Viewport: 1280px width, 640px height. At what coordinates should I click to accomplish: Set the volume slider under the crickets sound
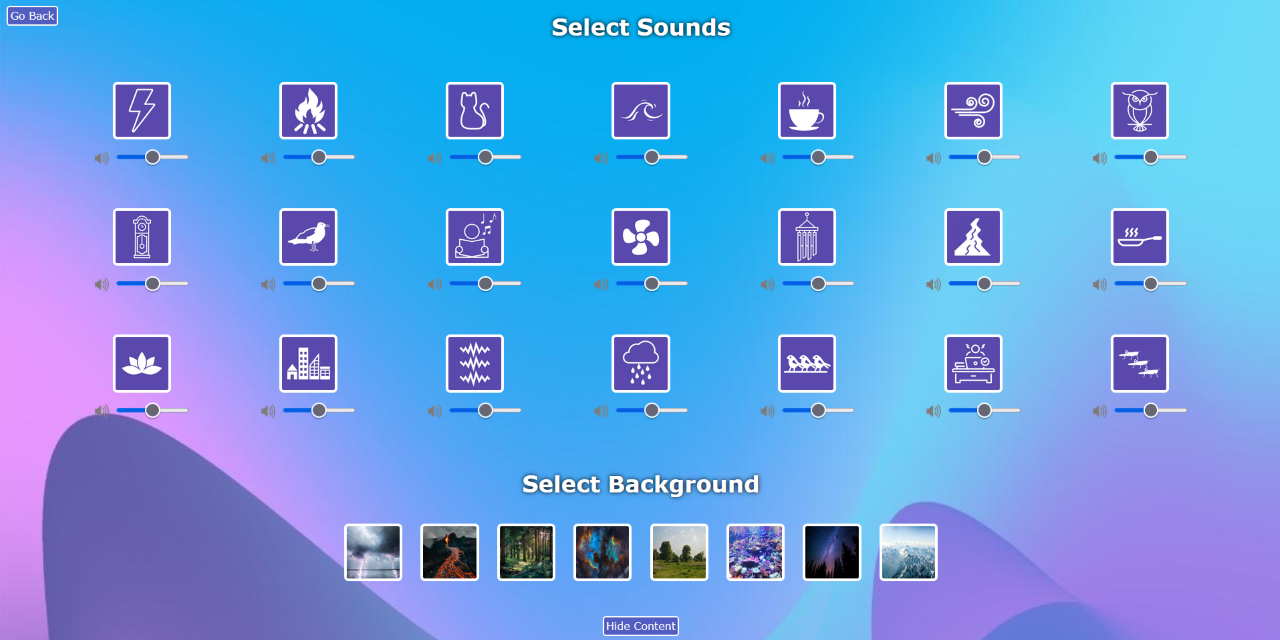(1151, 410)
